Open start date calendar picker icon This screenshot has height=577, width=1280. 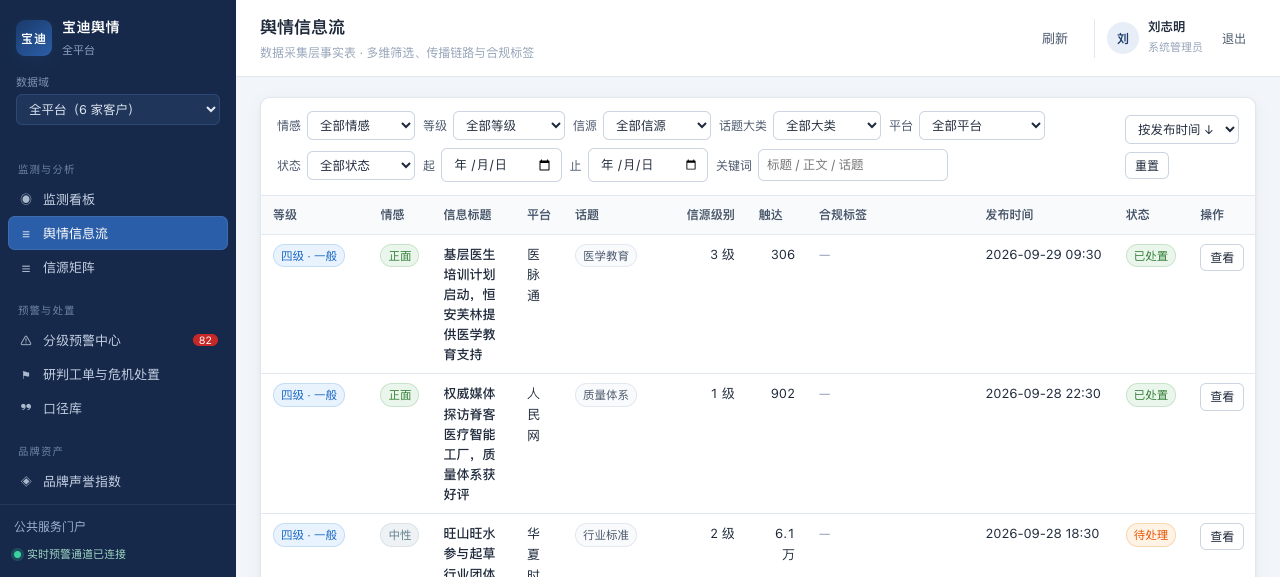coord(544,165)
